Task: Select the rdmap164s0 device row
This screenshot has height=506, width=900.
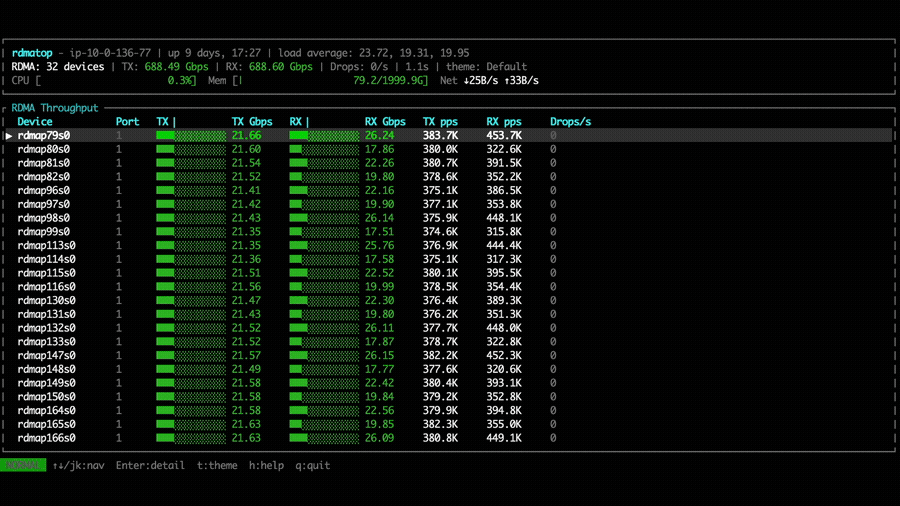Action: [x=448, y=411]
